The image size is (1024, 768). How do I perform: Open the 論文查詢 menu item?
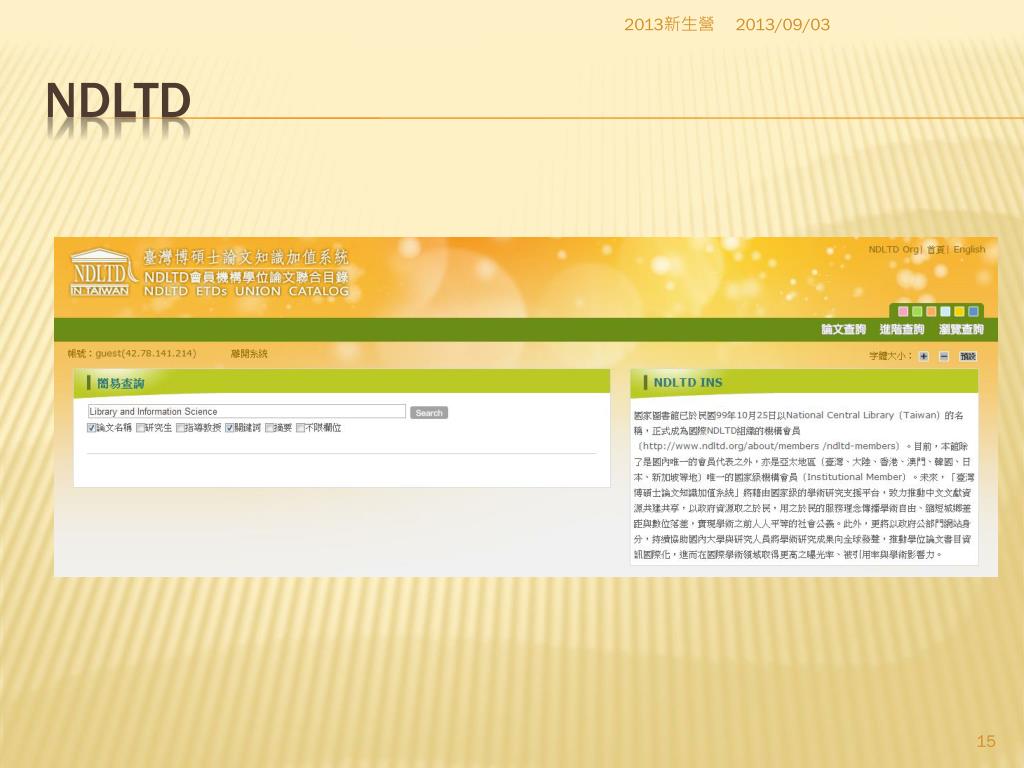pyautogui.click(x=844, y=329)
